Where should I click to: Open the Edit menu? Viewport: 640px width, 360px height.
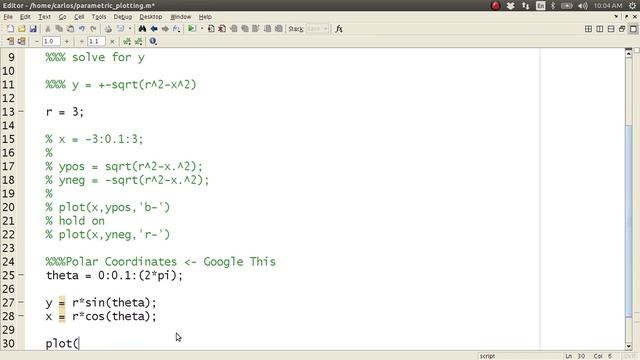point(25,17)
